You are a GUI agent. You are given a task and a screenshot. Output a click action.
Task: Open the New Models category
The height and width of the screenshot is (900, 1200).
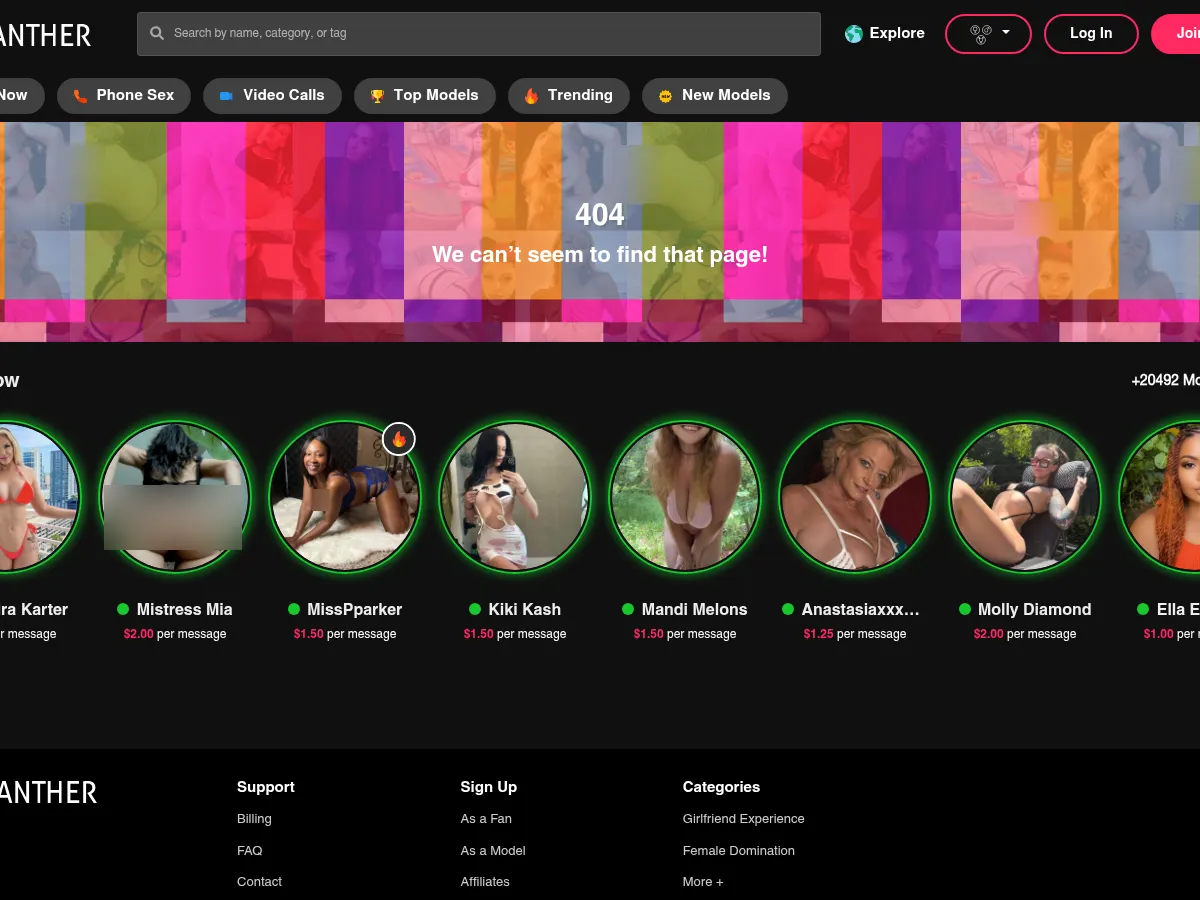click(x=714, y=96)
